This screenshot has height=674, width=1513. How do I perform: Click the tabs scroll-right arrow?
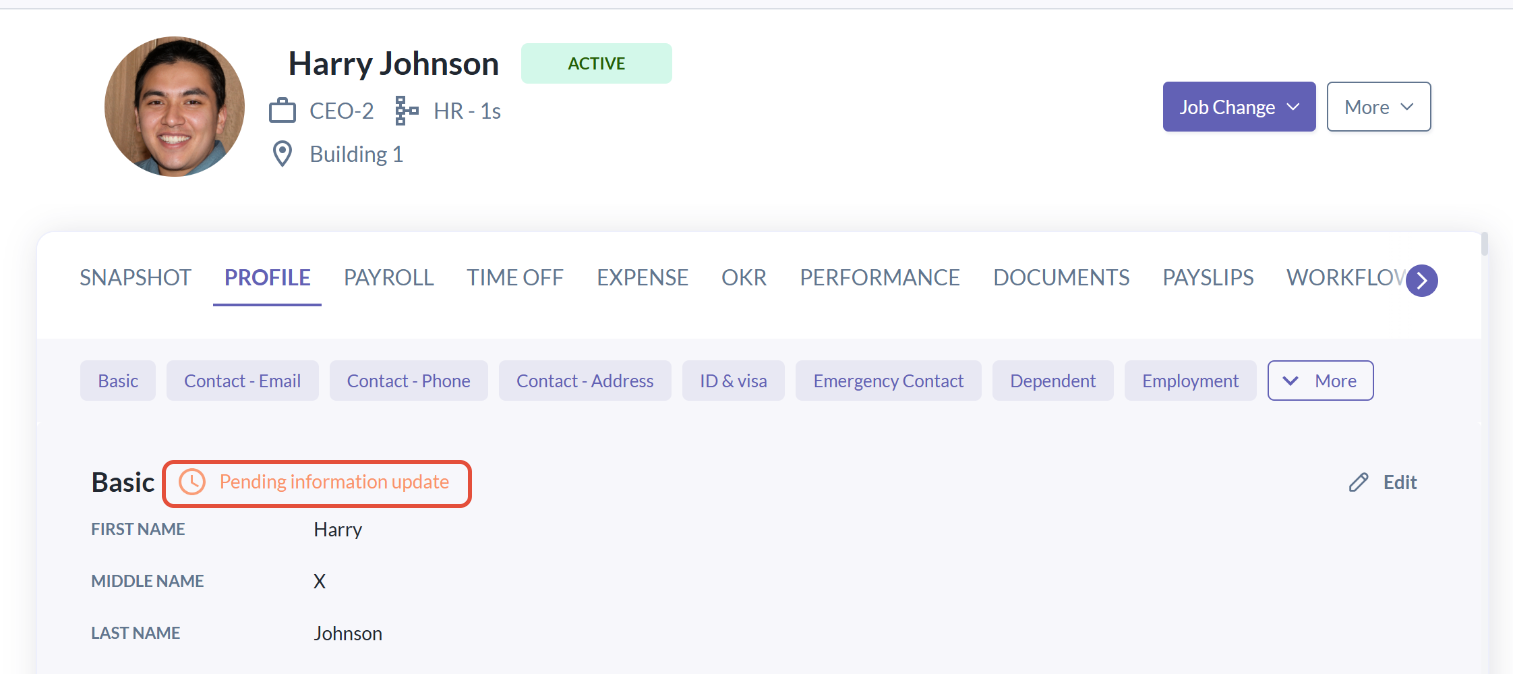[1422, 281]
